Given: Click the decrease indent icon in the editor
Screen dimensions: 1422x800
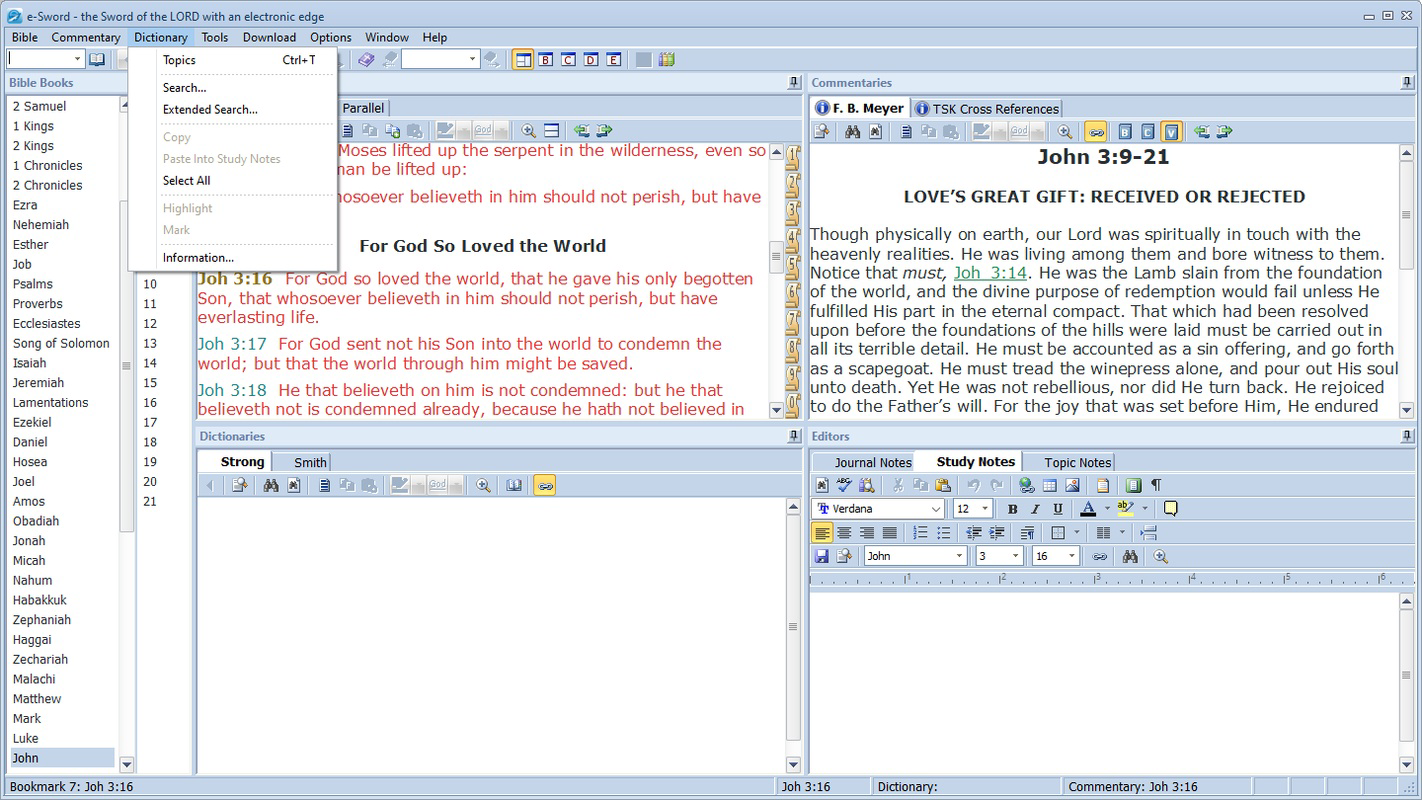Looking at the screenshot, I should tap(974, 533).
